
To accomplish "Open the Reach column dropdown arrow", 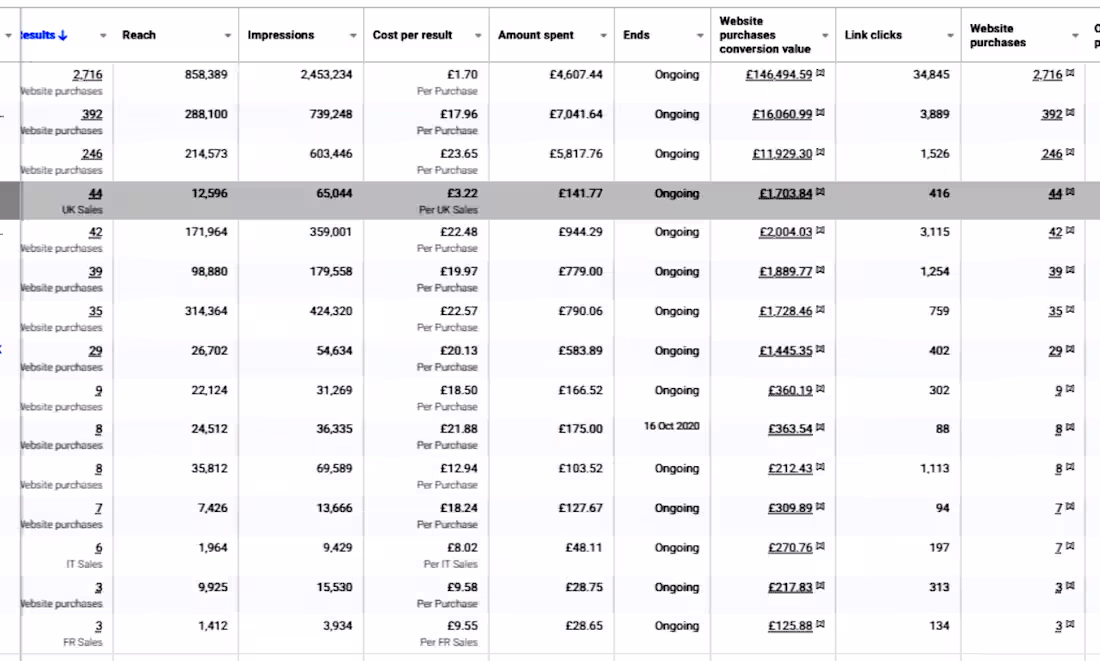I will click(x=229, y=36).
